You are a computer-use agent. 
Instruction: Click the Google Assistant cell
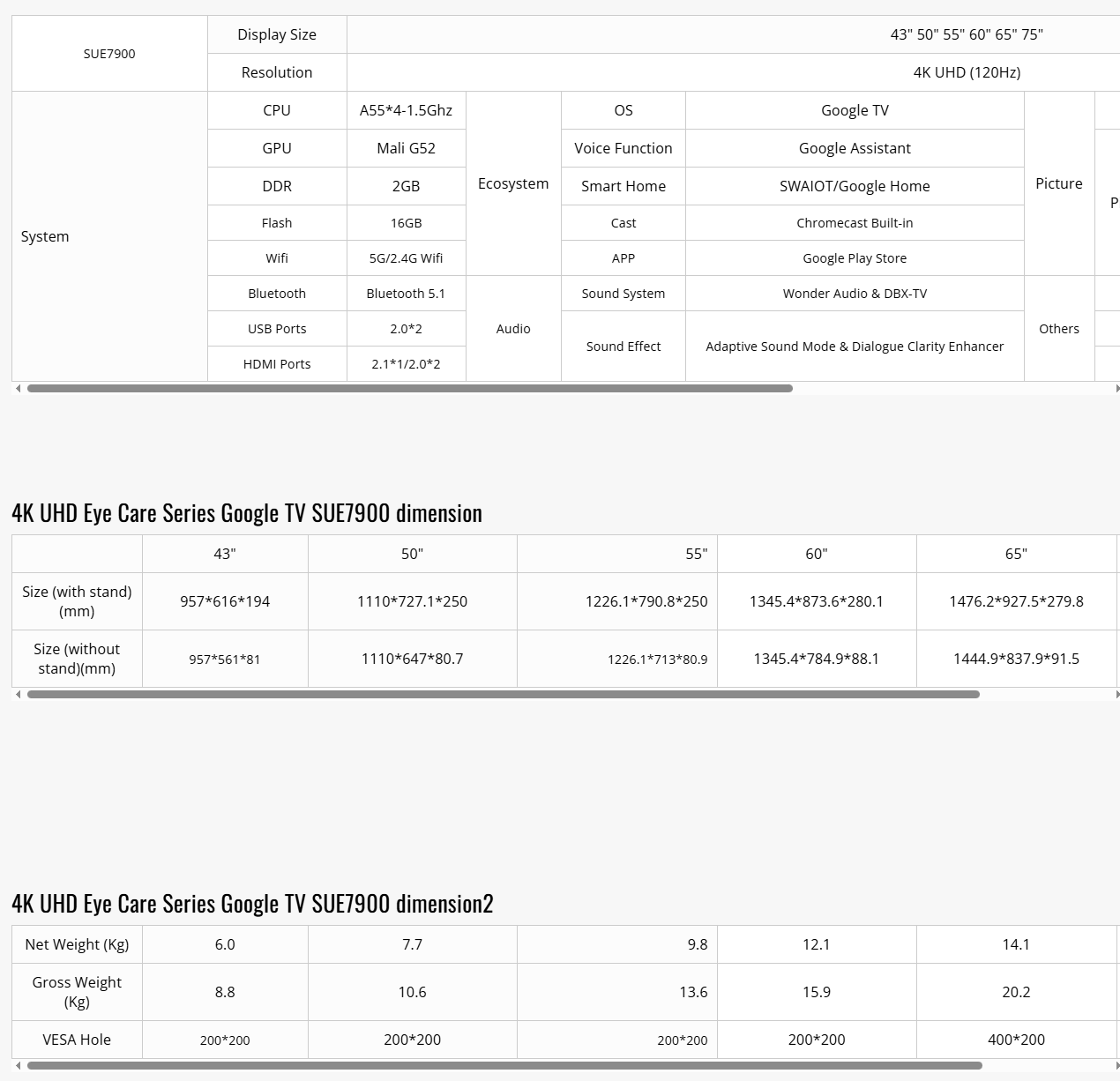click(x=855, y=148)
